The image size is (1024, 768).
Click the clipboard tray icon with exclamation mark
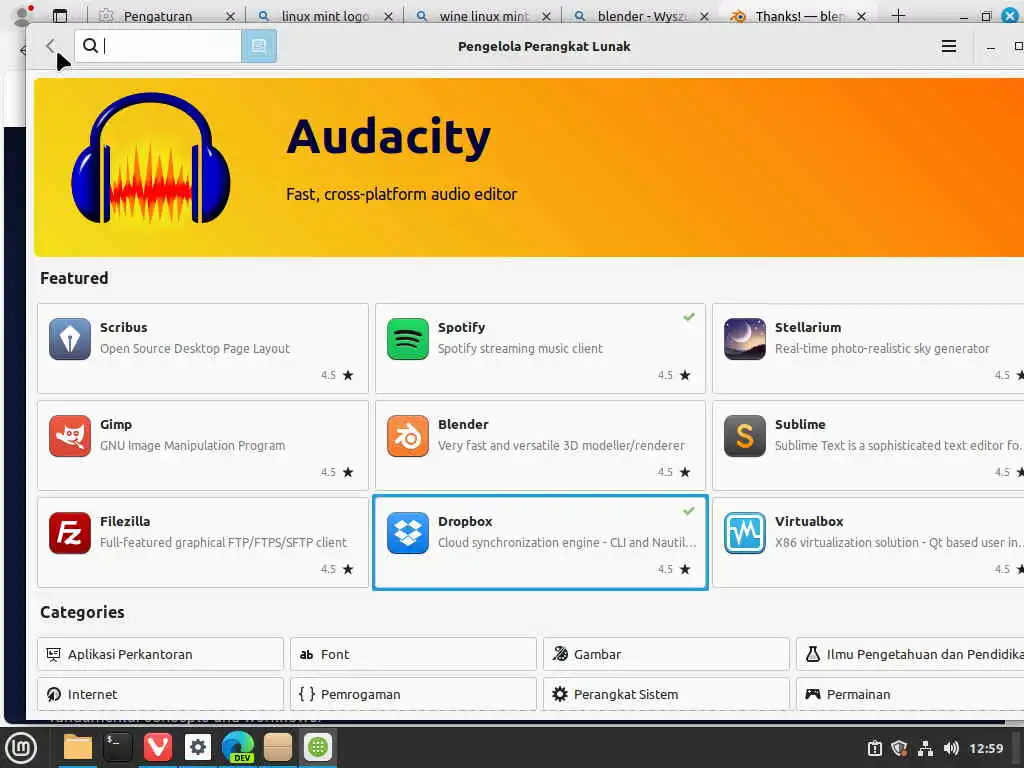click(x=874, y=748)
